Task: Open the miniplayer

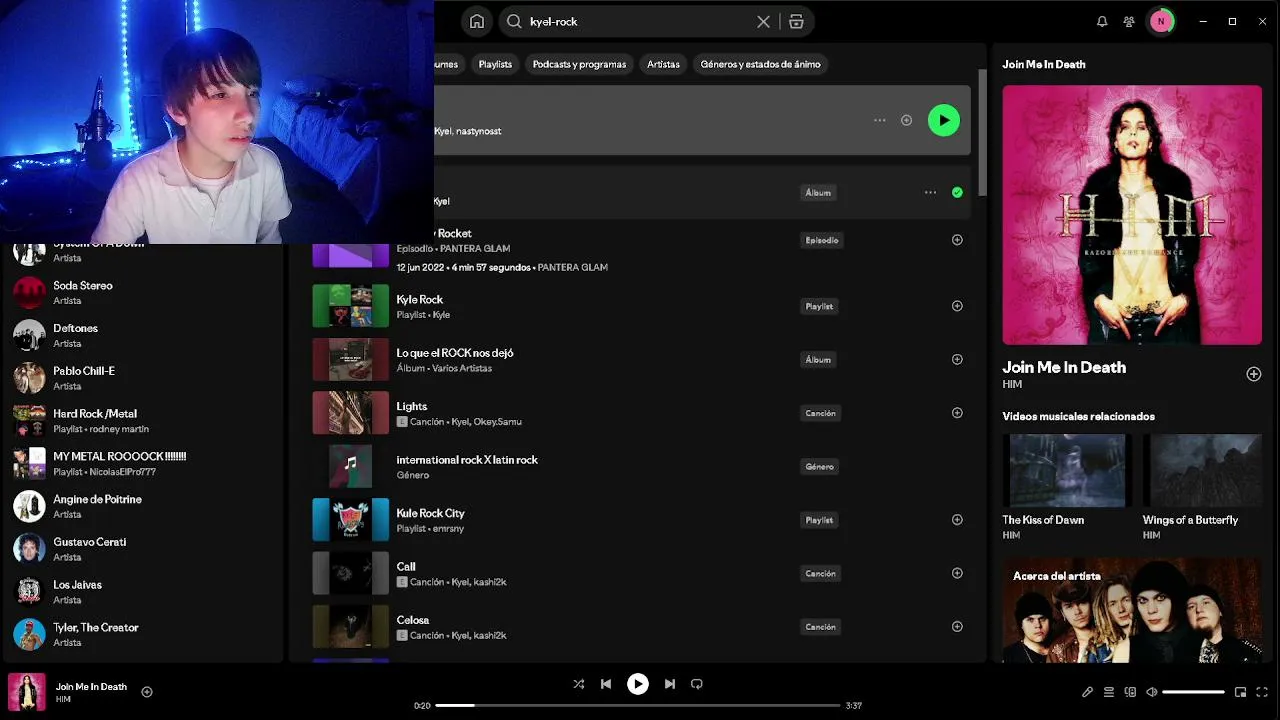Action: pos(1241,692)
